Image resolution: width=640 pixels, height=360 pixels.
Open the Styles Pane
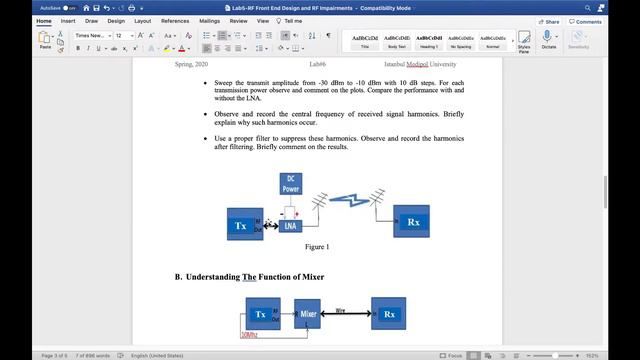pos(524,42)
